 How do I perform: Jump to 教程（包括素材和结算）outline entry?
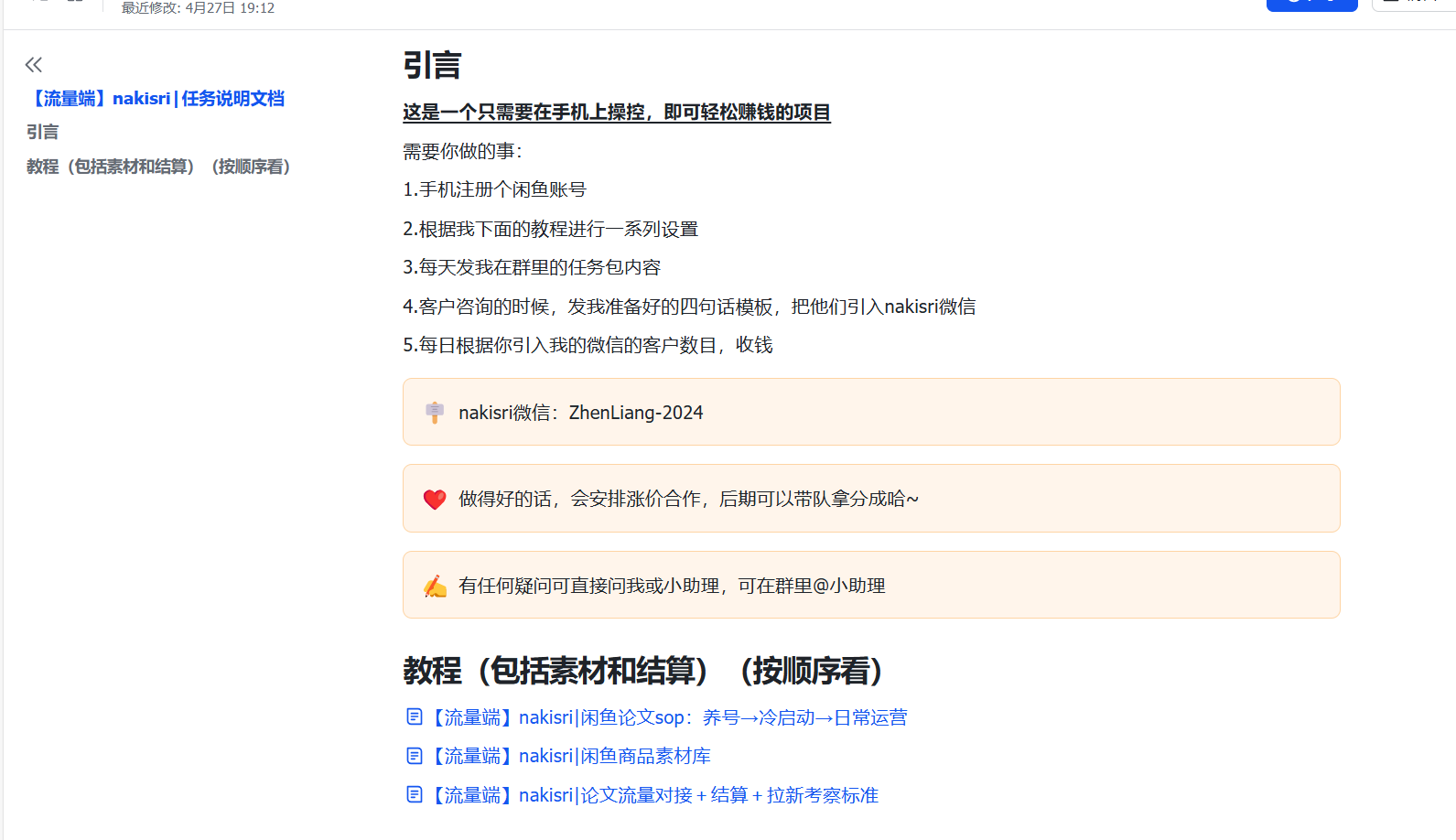pyautogui.click(x=158, y=167)
